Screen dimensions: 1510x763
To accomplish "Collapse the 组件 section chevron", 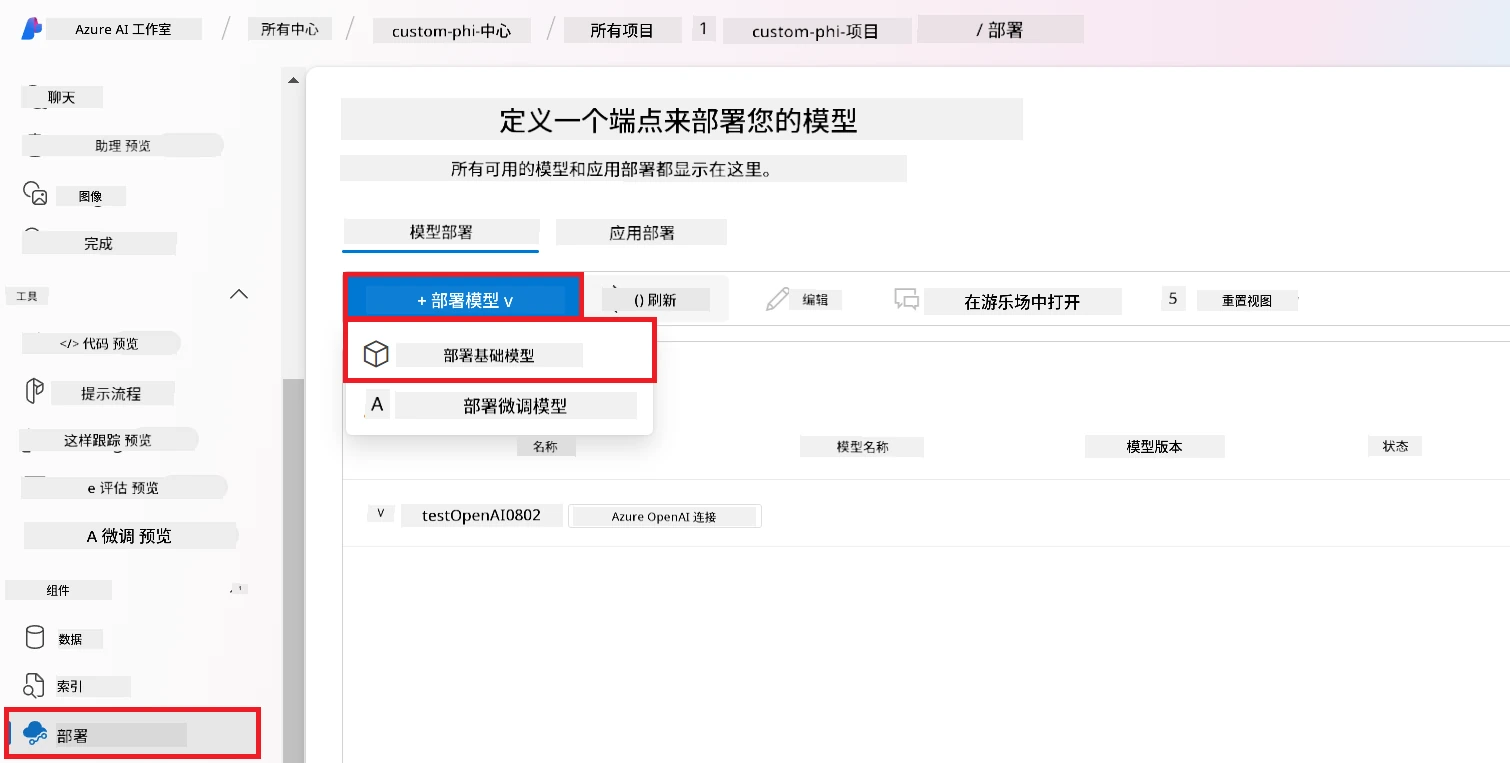I will coord(239,588).
